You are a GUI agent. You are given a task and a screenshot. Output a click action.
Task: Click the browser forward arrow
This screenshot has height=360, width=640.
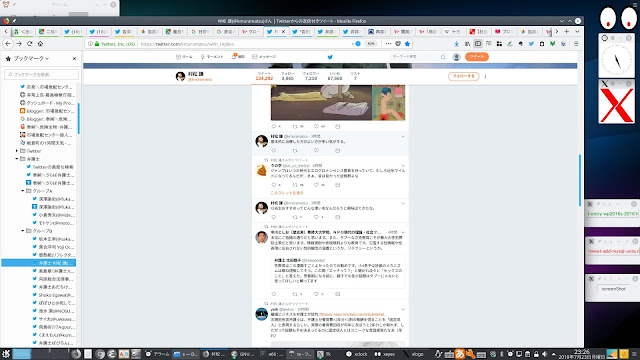click(19, 44)
